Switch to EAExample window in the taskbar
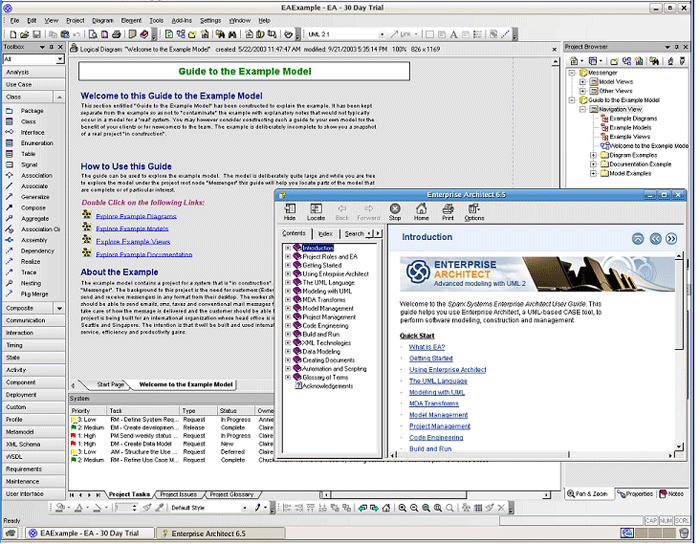The width and height of the screenshot is (700, 544). pyautogui.click(x=89, y=534)
